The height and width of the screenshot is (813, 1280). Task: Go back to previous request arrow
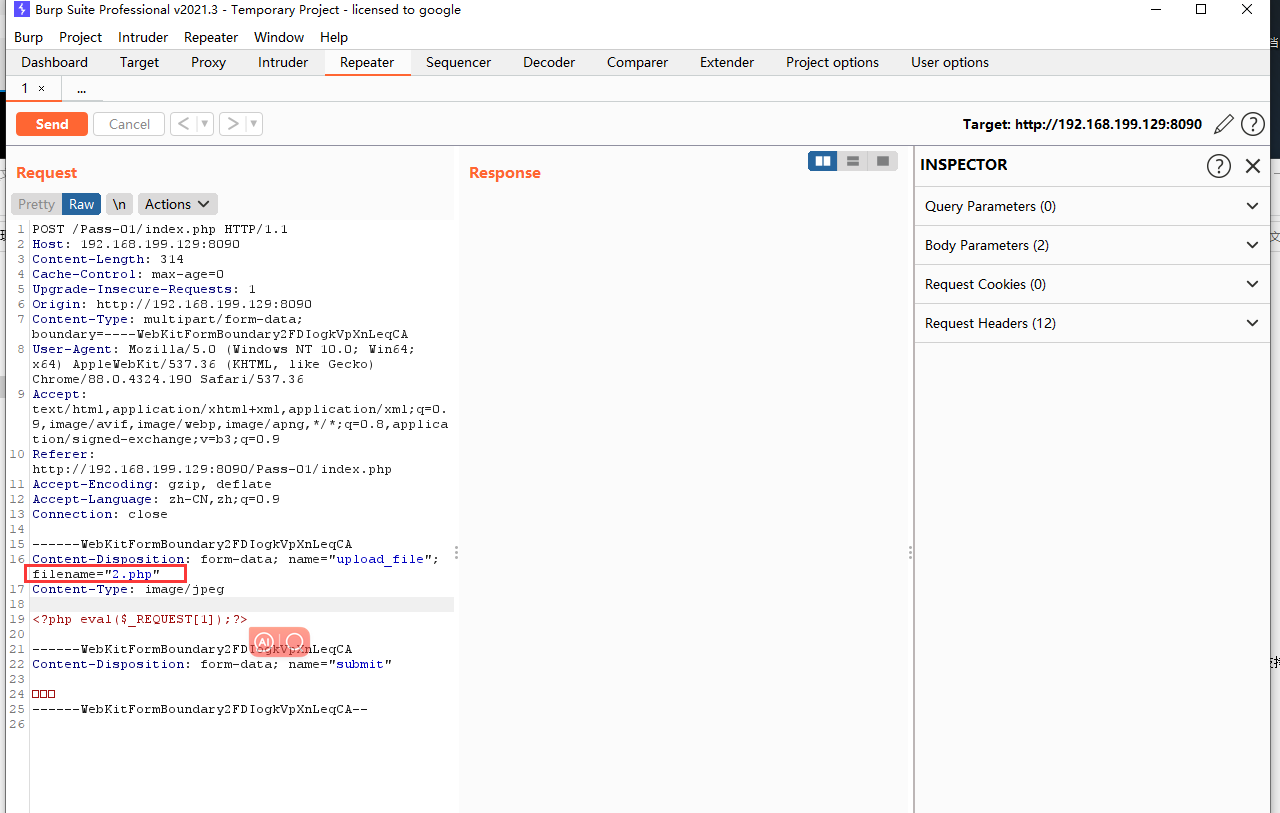pyautogui.click(x=183, y=124)
